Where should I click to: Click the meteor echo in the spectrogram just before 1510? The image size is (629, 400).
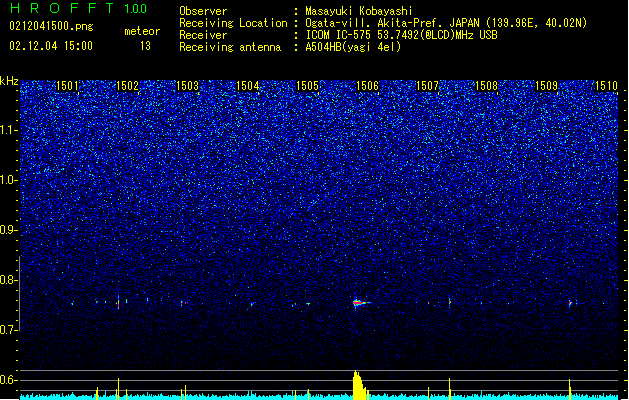tap(570, 303)
